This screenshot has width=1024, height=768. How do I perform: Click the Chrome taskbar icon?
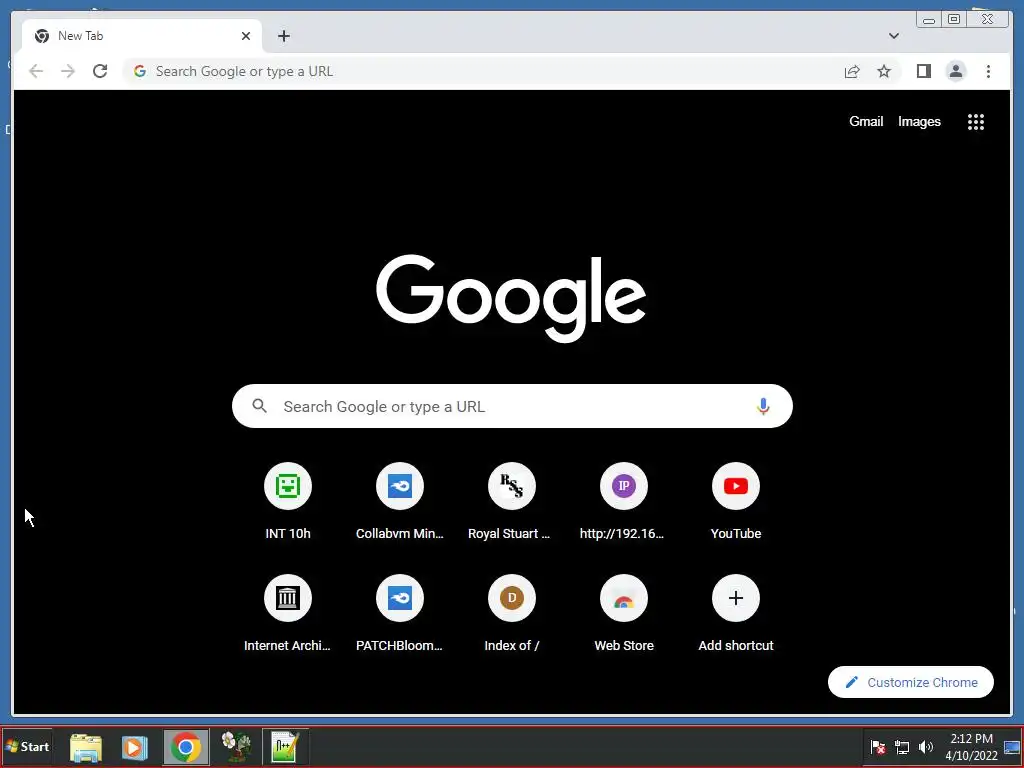[186, 747]
